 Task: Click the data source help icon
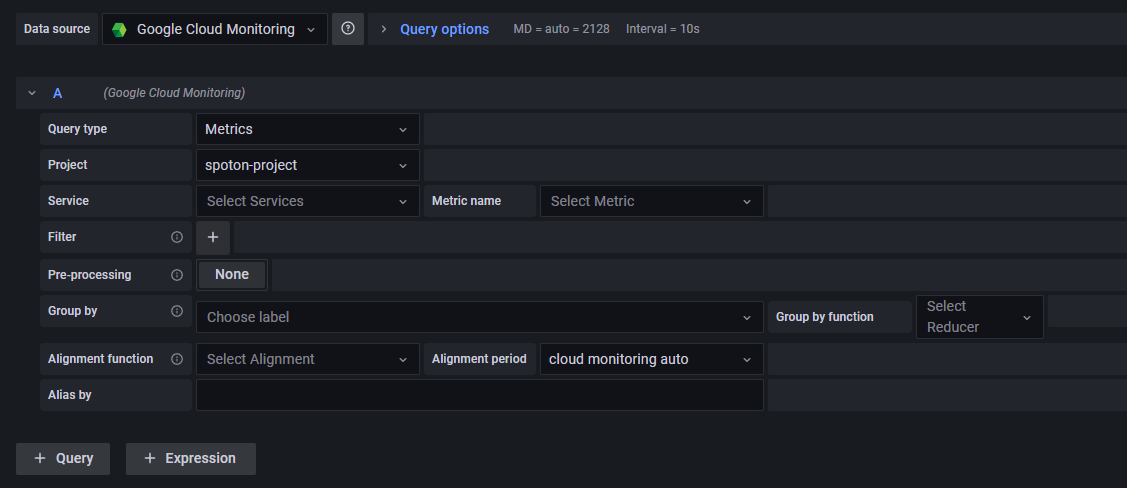click(x=348, y=29)
